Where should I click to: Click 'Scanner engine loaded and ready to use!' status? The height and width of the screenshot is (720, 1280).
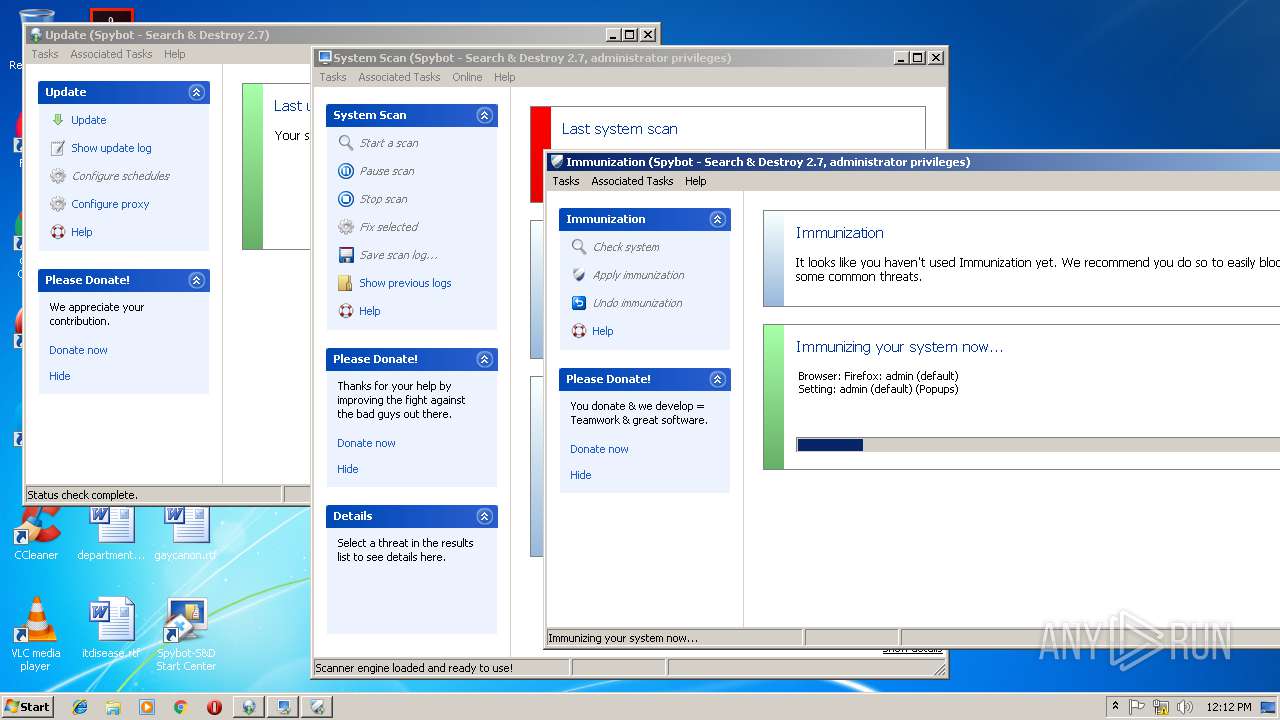[414, 668]
